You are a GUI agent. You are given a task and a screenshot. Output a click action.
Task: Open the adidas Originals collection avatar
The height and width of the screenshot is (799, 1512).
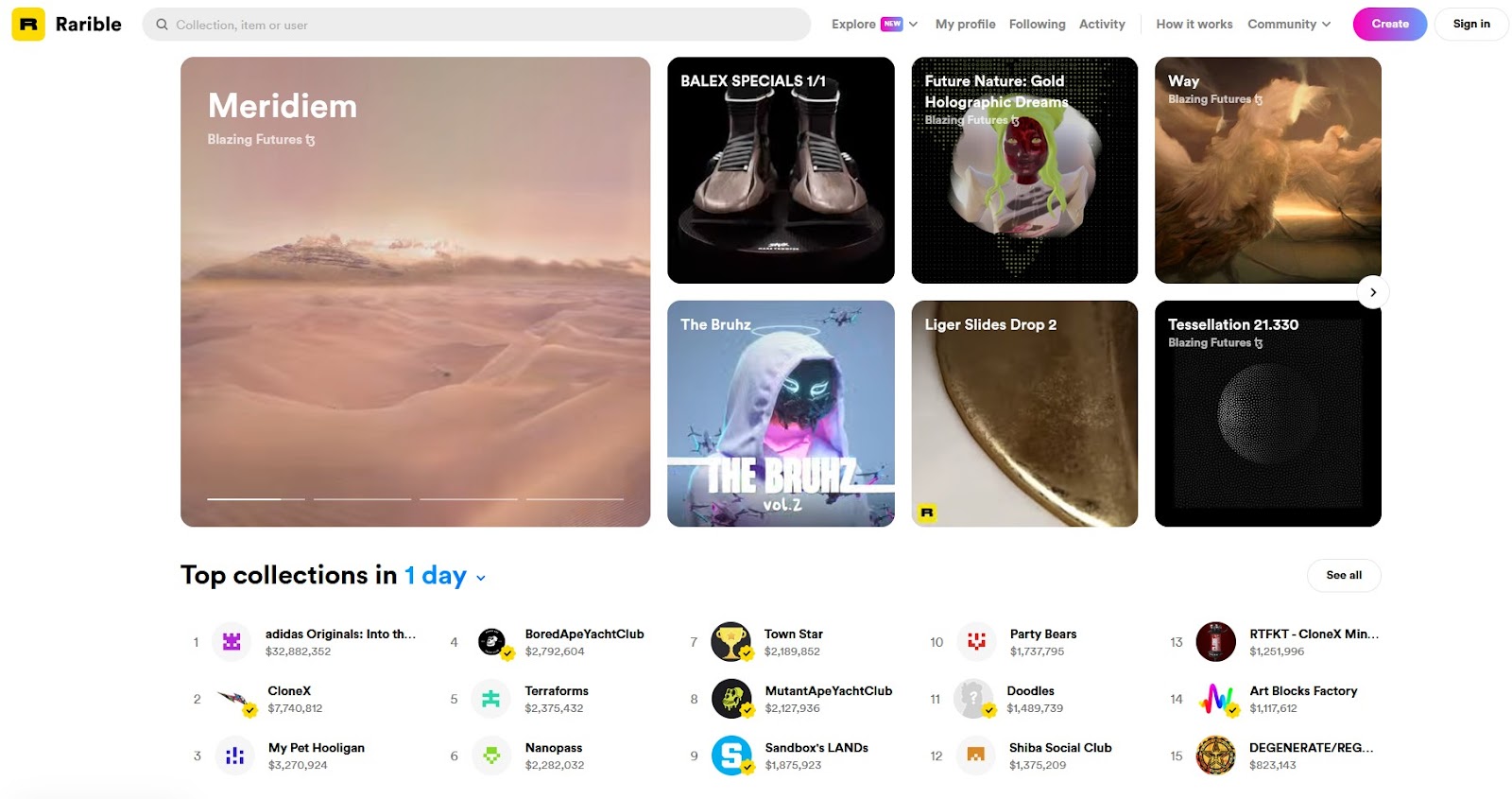[232, 642]
